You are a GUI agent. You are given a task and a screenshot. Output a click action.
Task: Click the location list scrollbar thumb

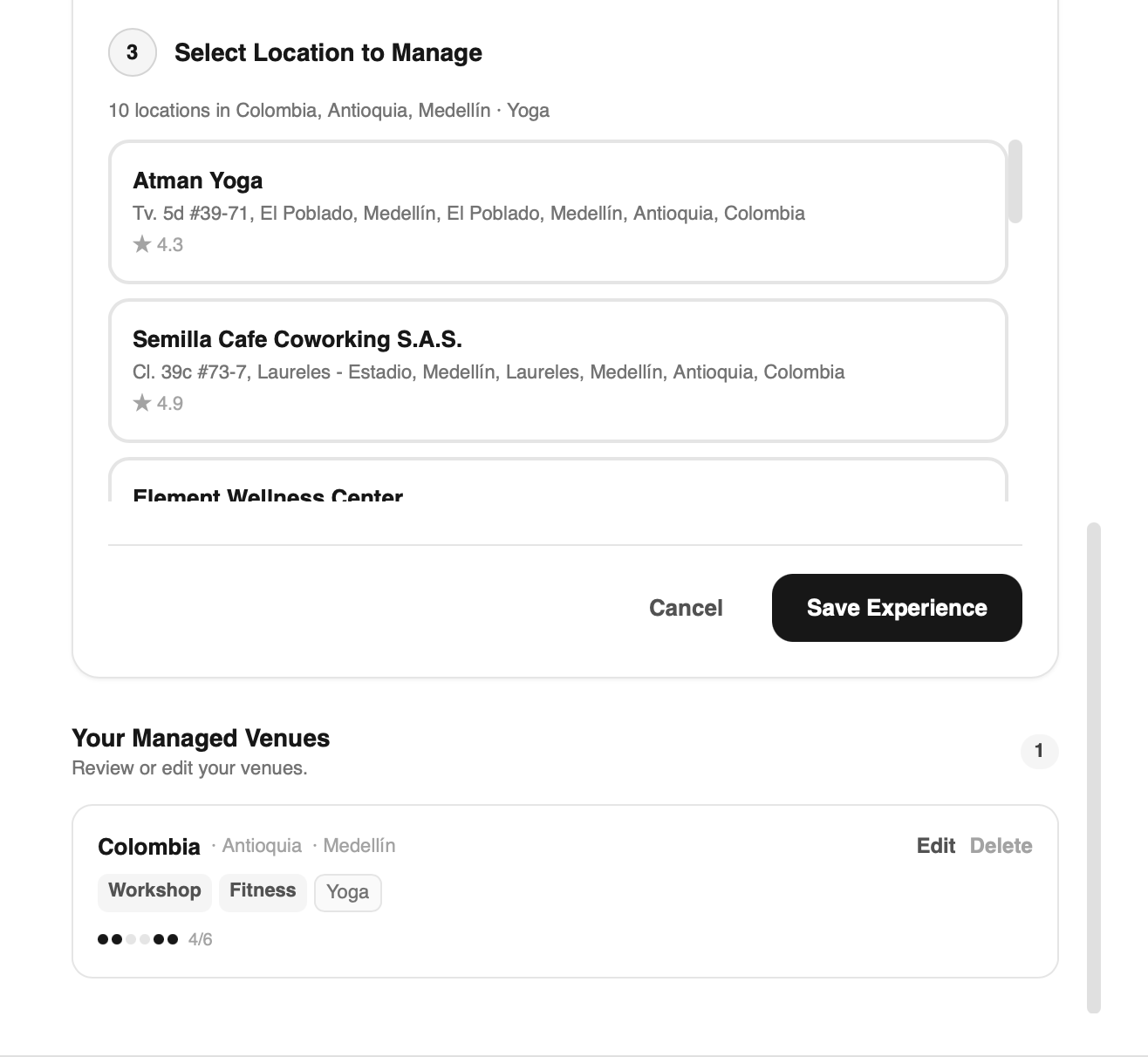pos(1015,181)
